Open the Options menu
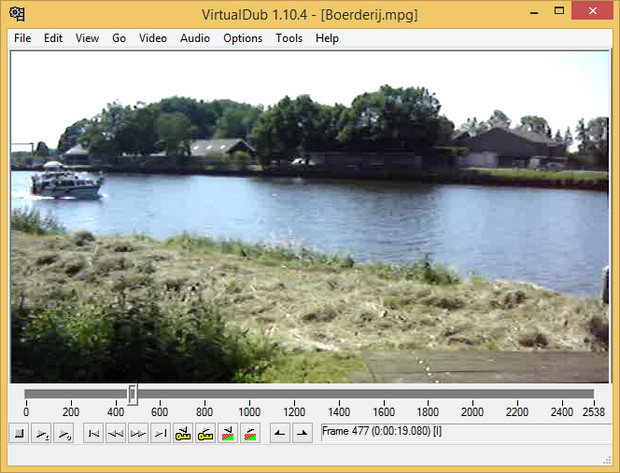 pyautogui.click(x=242, y=38)
